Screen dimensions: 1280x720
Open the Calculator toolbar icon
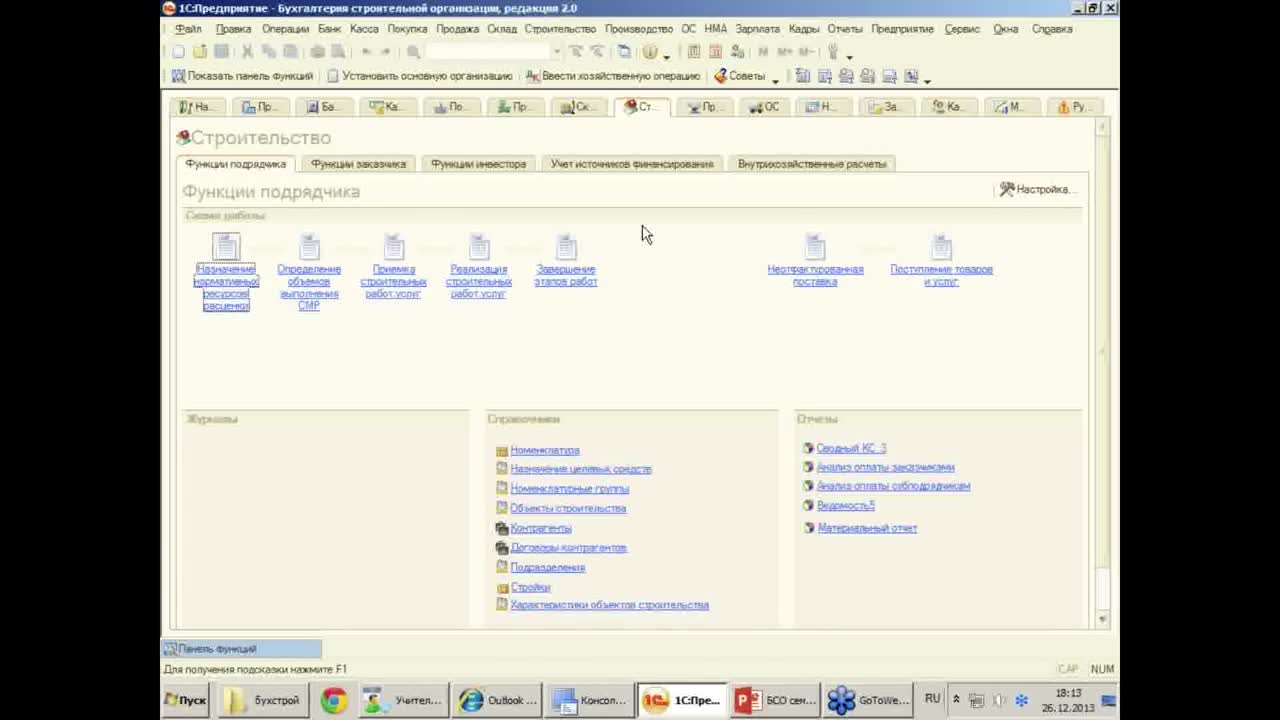694,52
